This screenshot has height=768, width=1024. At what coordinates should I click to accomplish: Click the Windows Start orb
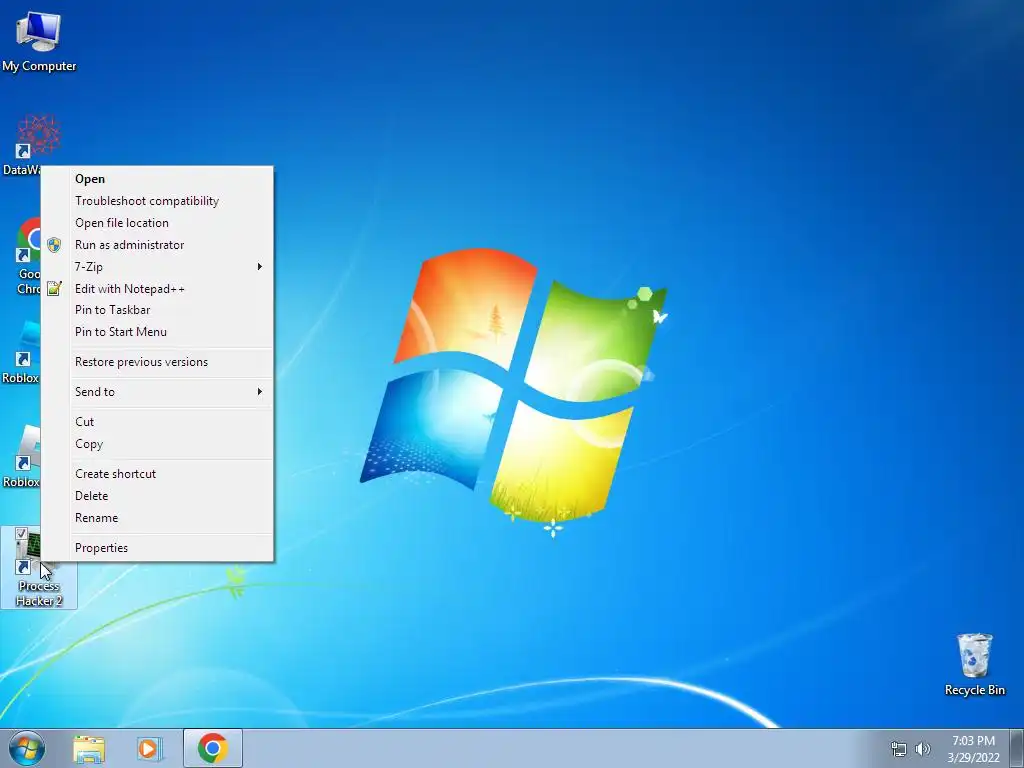(x=27, y=748)
